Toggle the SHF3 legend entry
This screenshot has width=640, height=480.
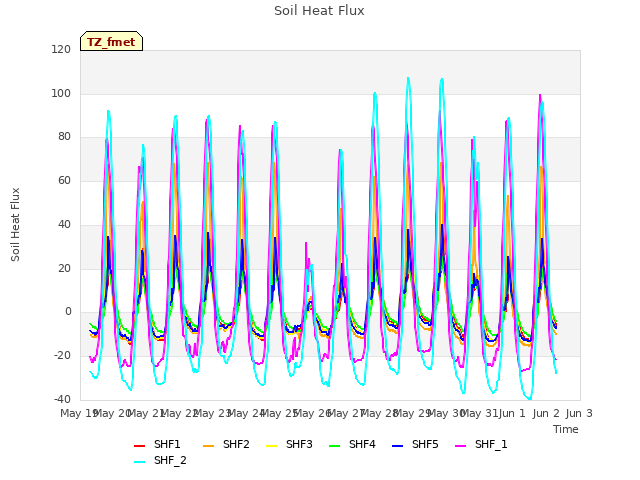(x=289, y=444)
